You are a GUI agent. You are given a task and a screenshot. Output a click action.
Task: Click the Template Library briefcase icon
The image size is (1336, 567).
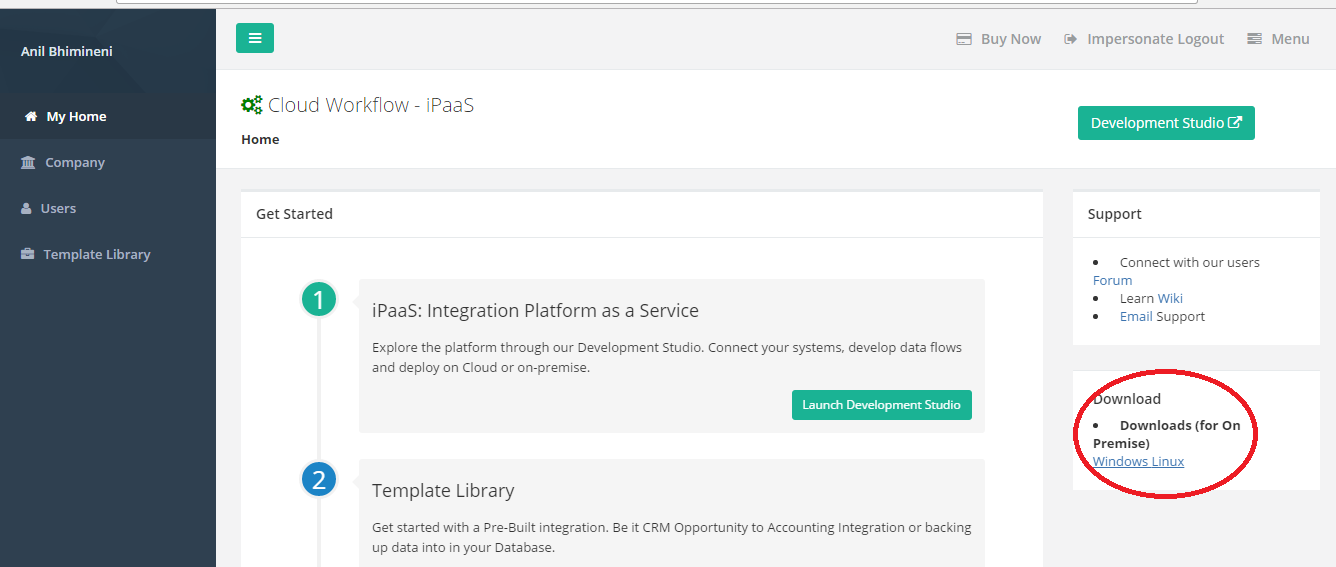point(28,254)
